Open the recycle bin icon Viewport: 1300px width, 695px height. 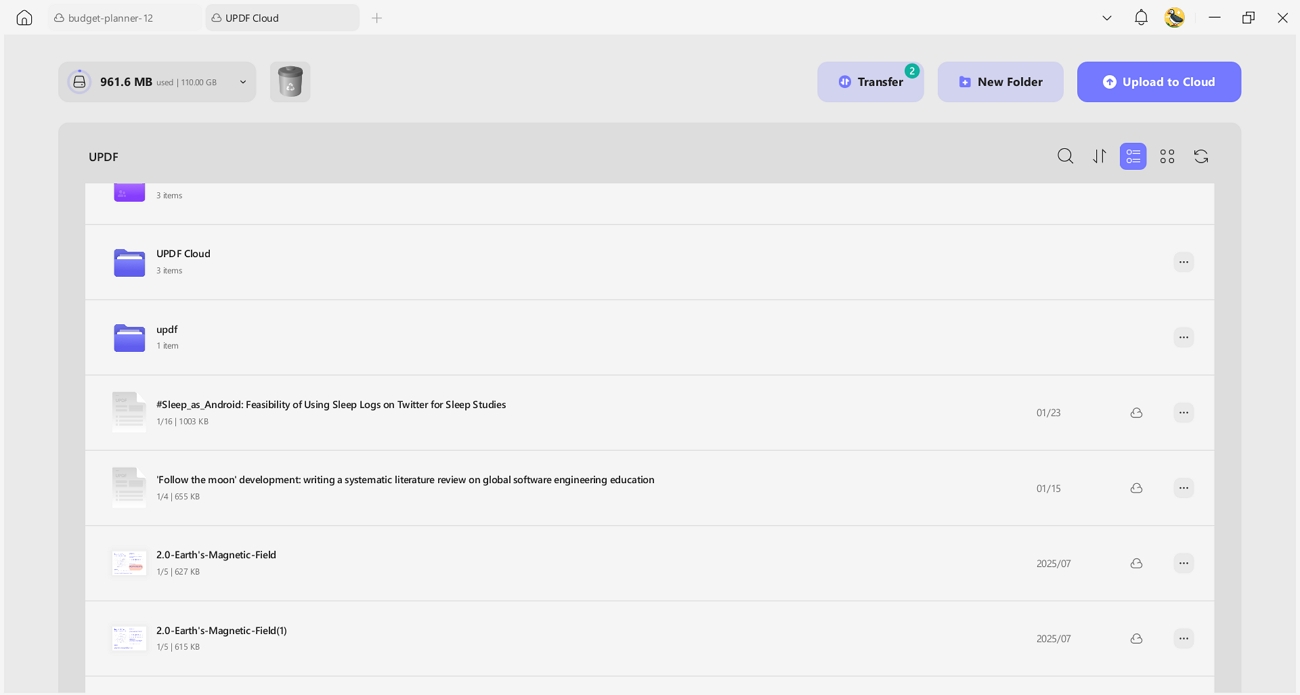(x=290, y=82)
